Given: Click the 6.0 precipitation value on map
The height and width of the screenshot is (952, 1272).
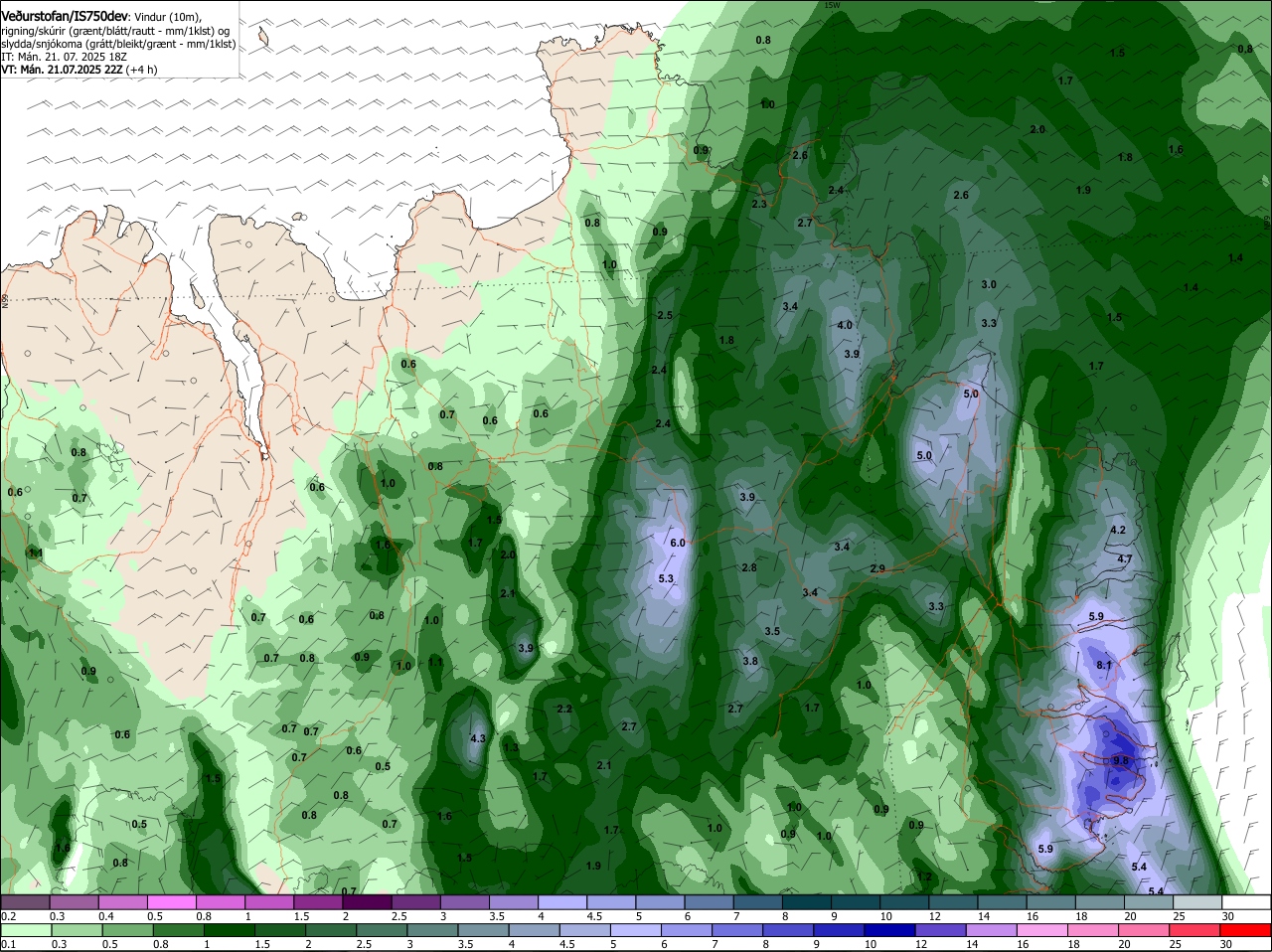Looking at the screenshot, I should [678, 543].
